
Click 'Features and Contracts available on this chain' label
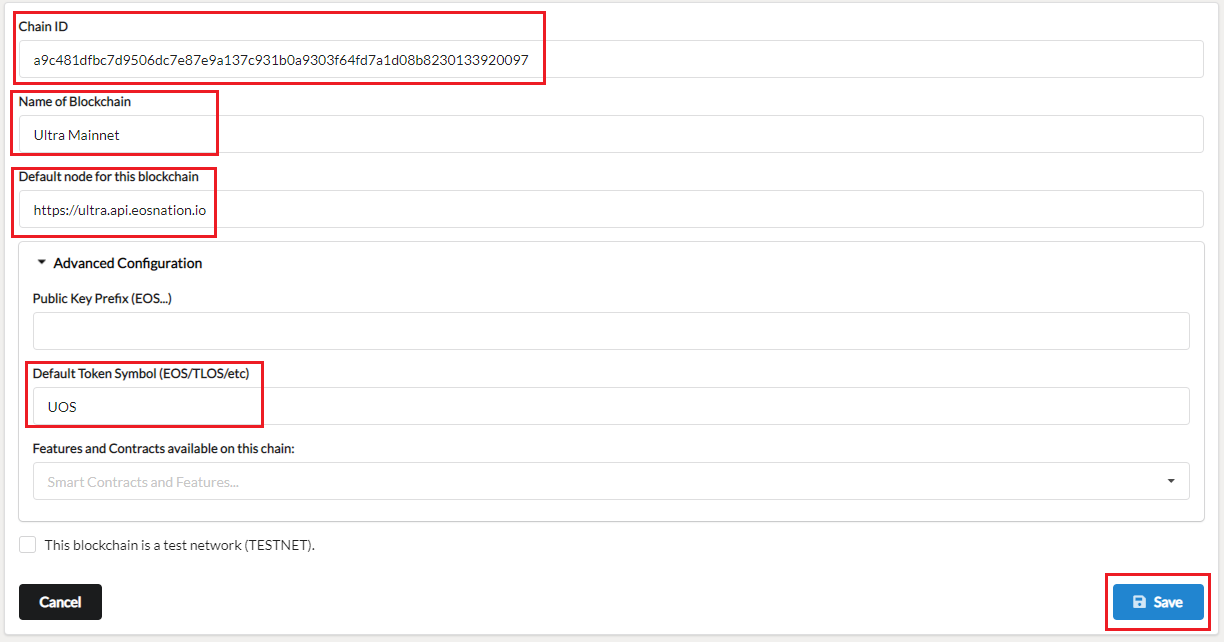pos(164,448)
